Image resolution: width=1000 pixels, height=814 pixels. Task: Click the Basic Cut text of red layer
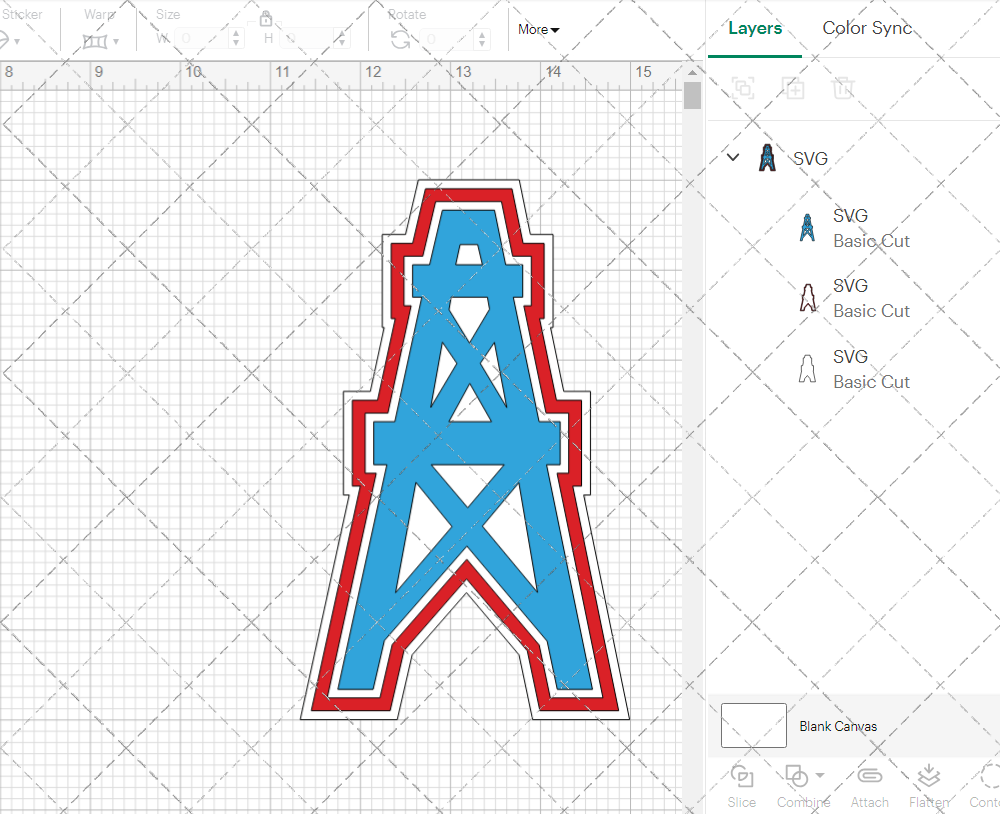pos(871,311)
